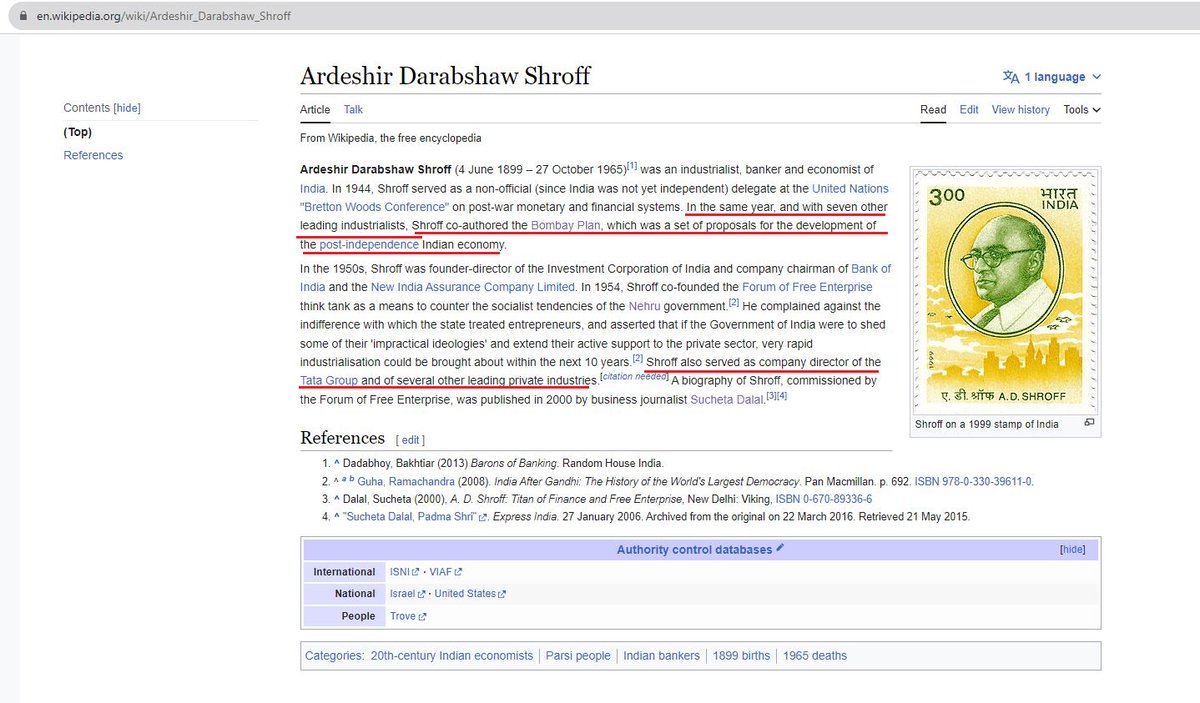Click caption Shroff on a 1999 stamp
This screenshot has height=703, width=1200.
tap(987, 424)
